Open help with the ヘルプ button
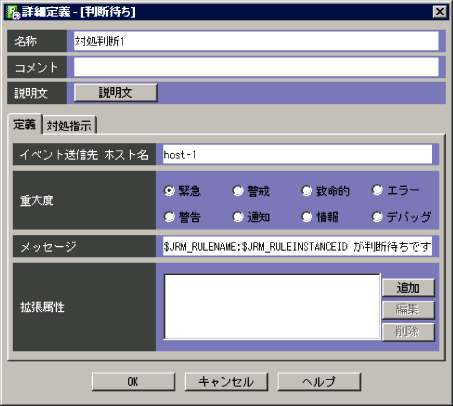 [x=319, y=382]
